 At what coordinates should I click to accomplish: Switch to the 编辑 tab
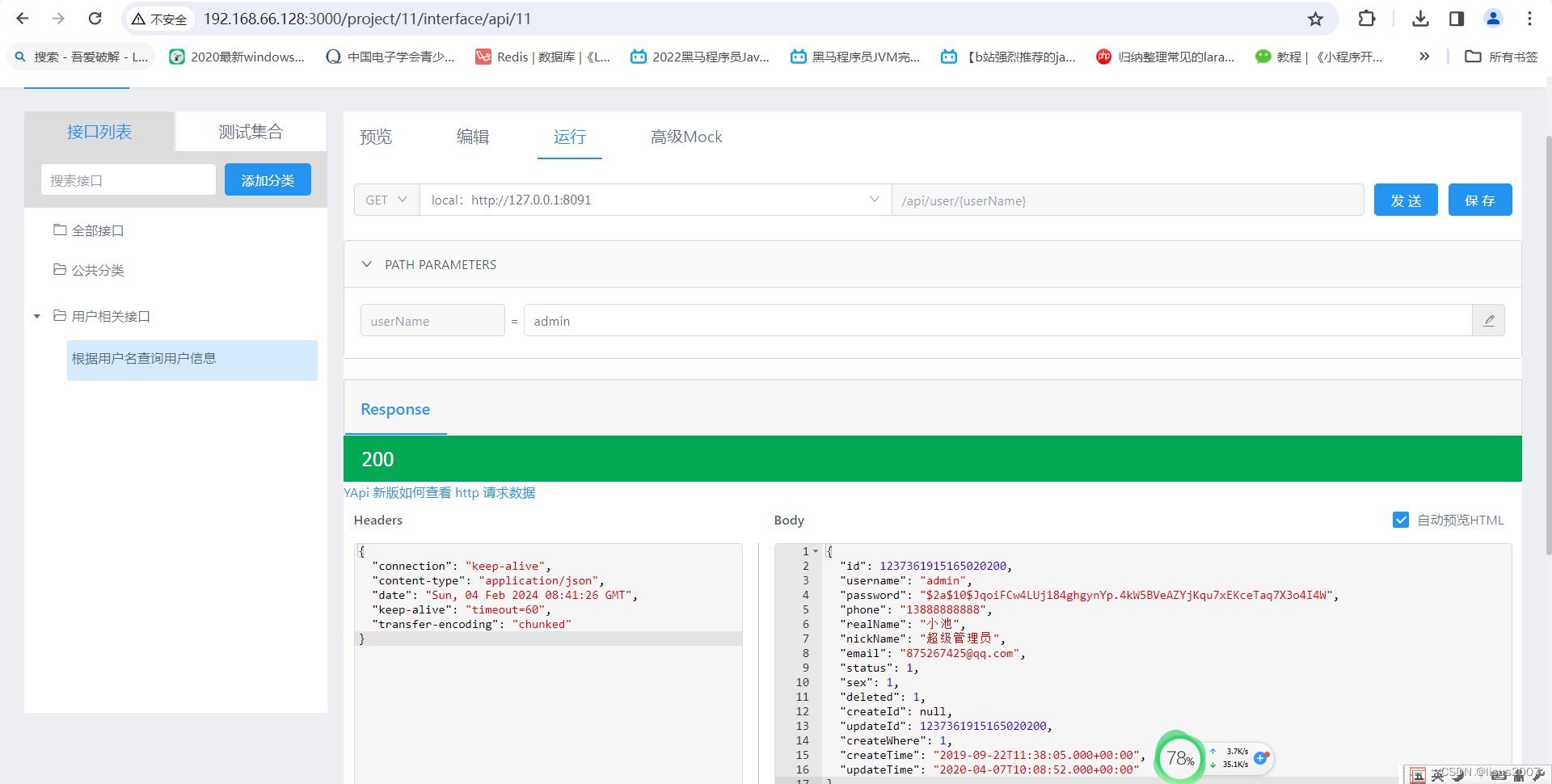click(x=473, y=137)
